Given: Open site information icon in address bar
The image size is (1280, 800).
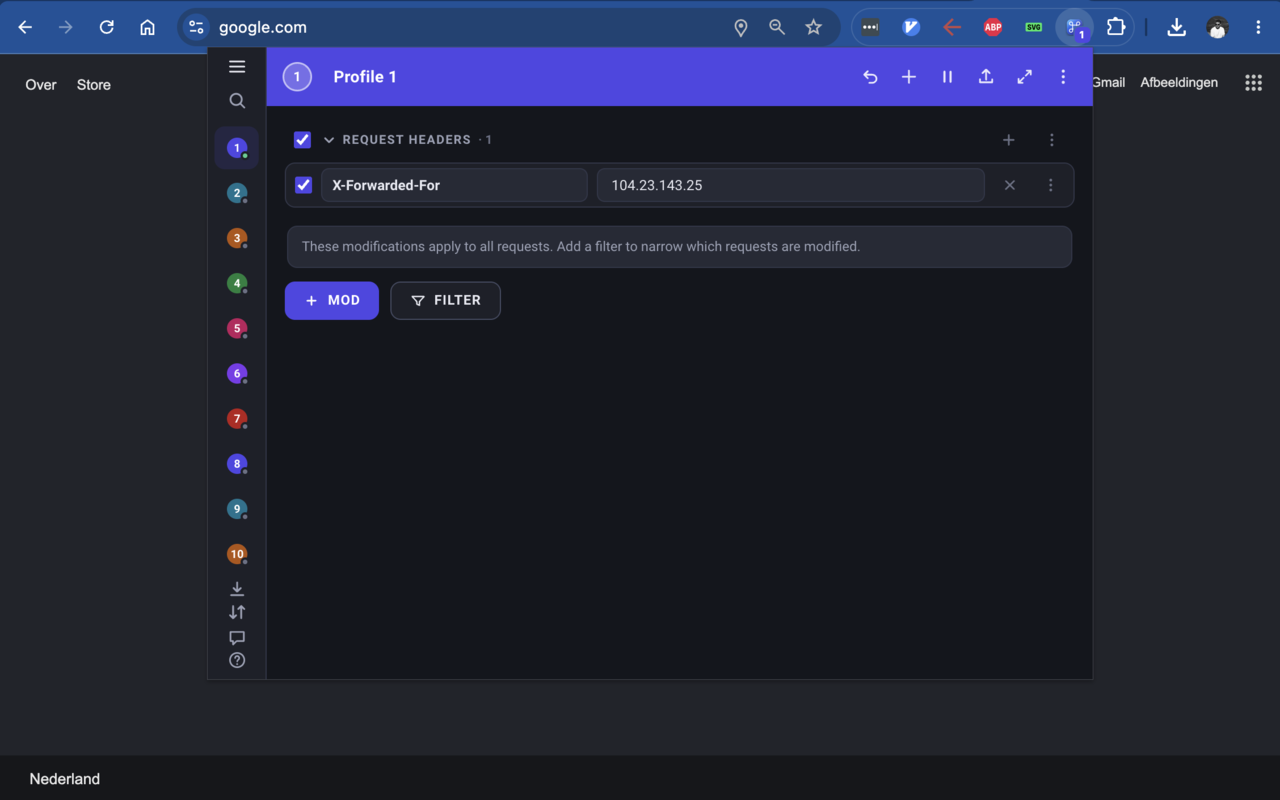Looking at the screenshot, I should pos(197,27).
